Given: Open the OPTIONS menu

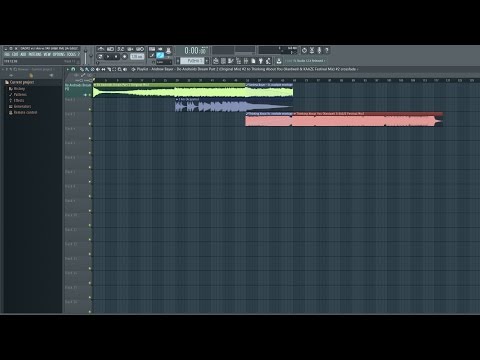Looking at the screenshot, I should click(59, 54).
